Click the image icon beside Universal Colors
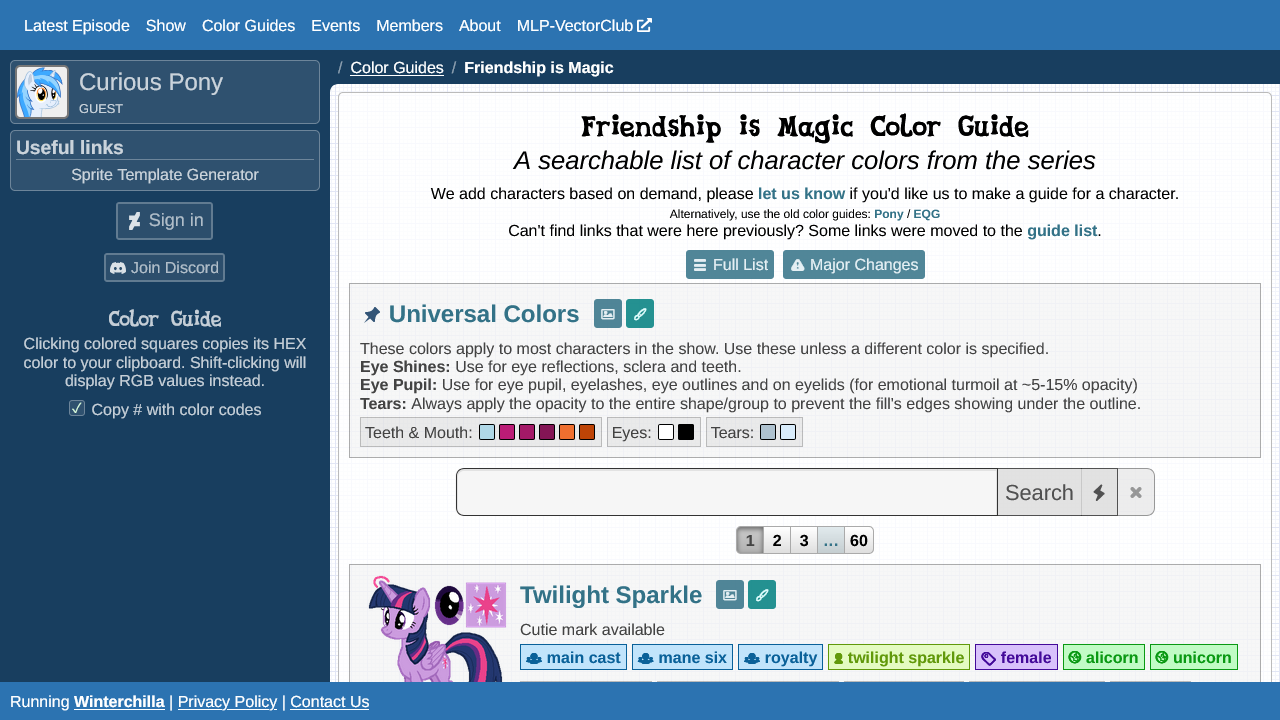 tap(607, 314)
